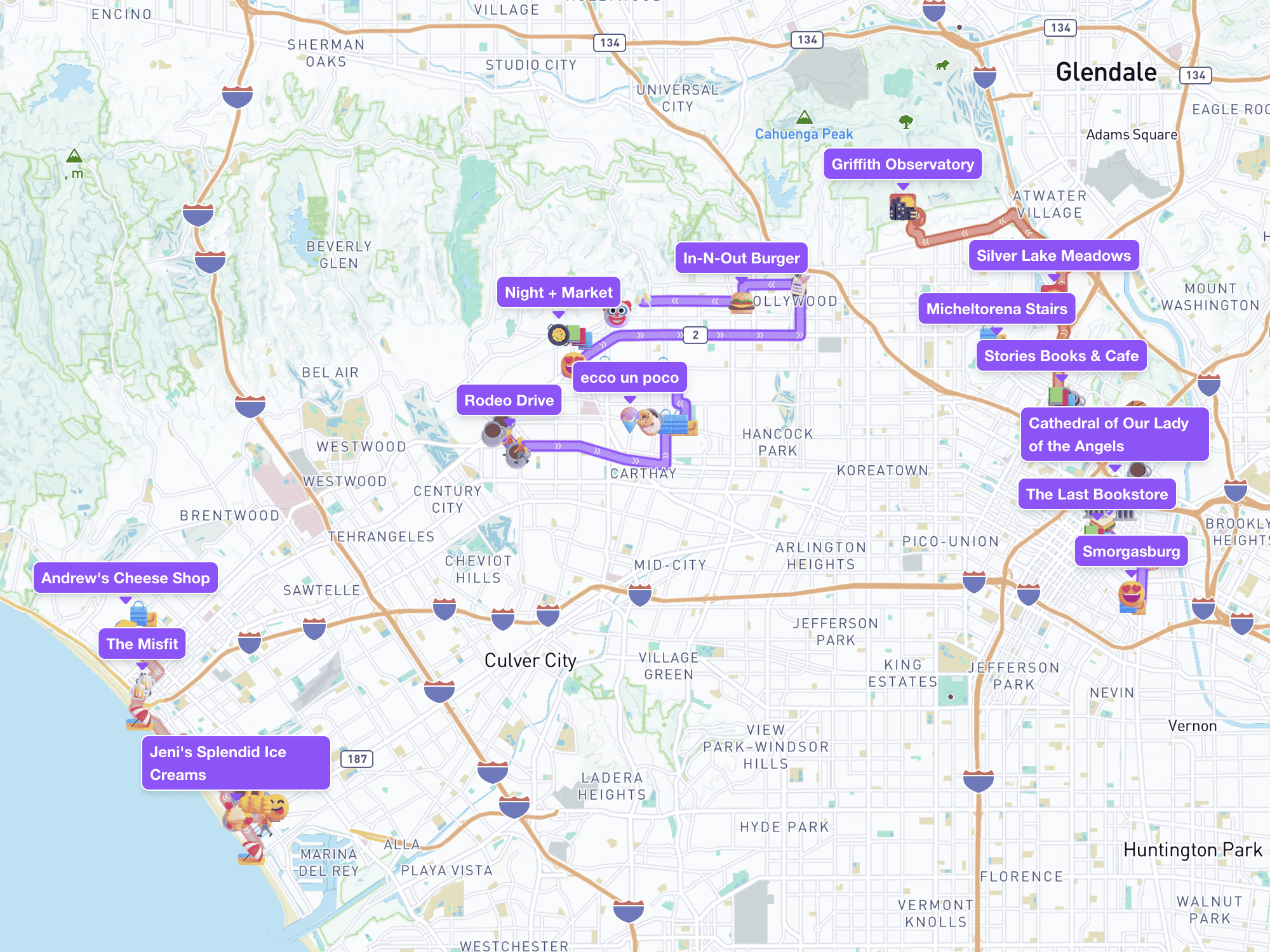Expand the Andrew's Cheese Shop label
Screen dimensions: 1270x952
pos(125,577)
